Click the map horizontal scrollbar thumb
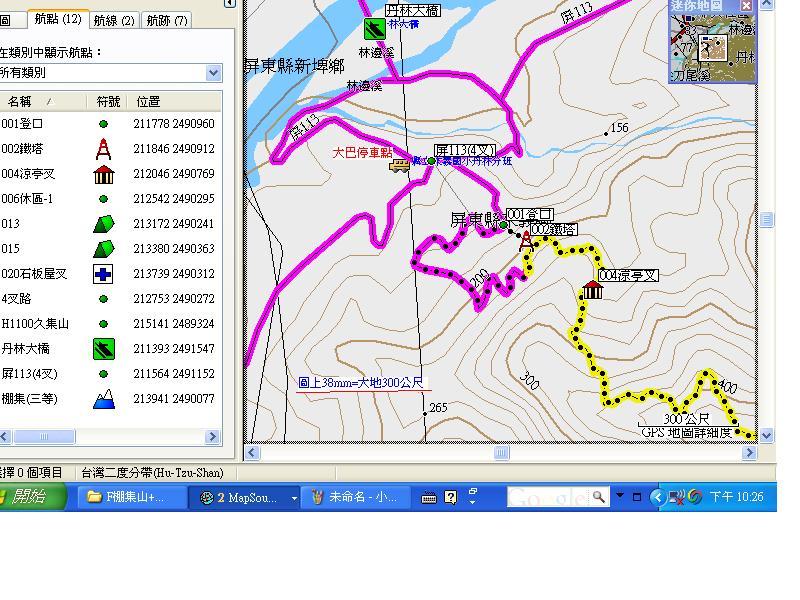The height and width of the screenshot is (600, 800). pyautogui.click(x=502, y=453)
